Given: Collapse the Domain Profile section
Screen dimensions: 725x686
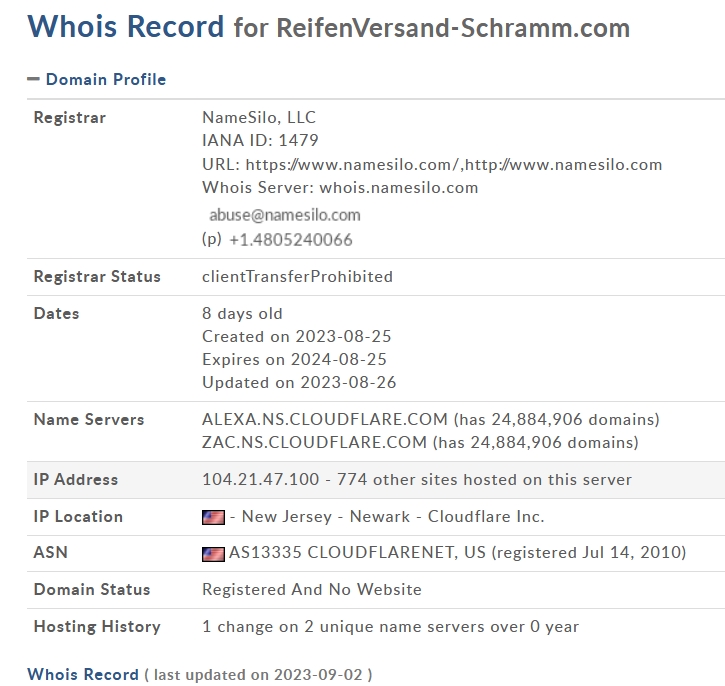Looking at the screenshot, I should point(33,79).
